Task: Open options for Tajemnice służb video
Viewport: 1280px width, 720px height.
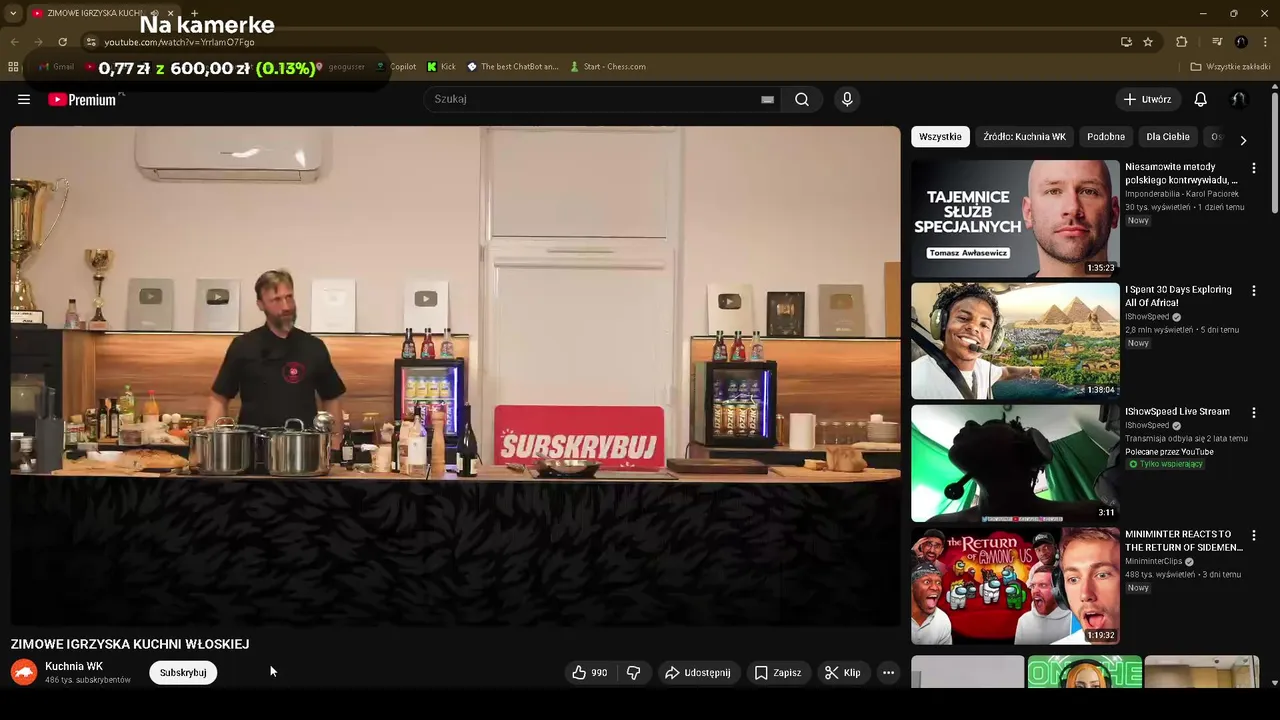Action: pyautogui.click(x=1254, y=168)
